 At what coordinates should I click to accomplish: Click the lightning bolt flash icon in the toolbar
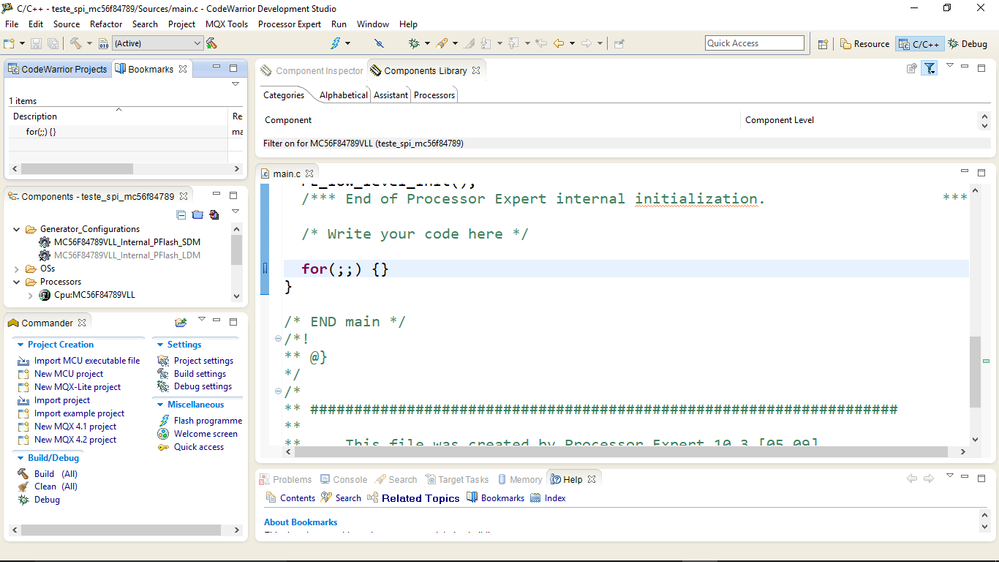coord(335,43)
